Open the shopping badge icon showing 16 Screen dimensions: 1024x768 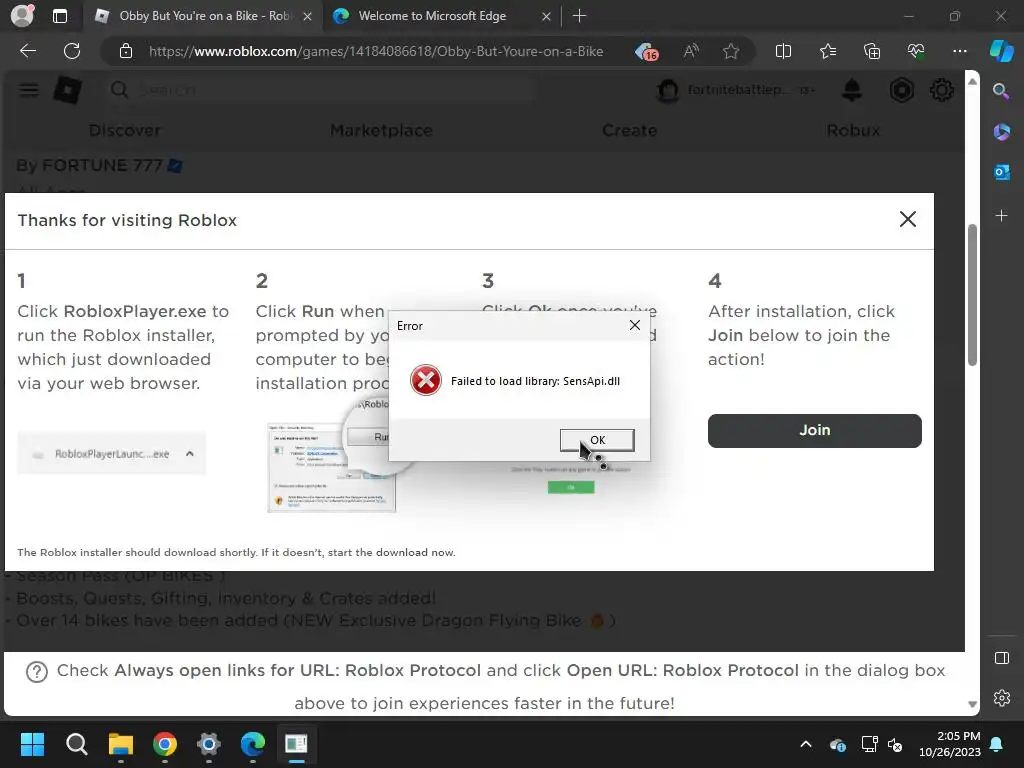[x=647, y=51]
